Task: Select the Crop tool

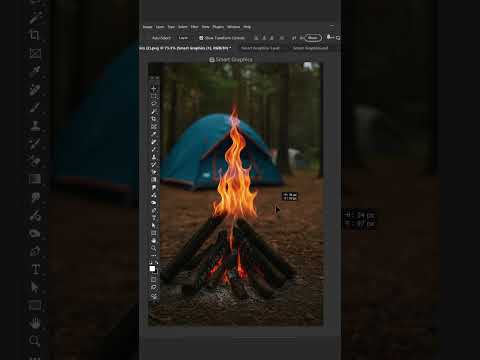Action: [154, 119]
